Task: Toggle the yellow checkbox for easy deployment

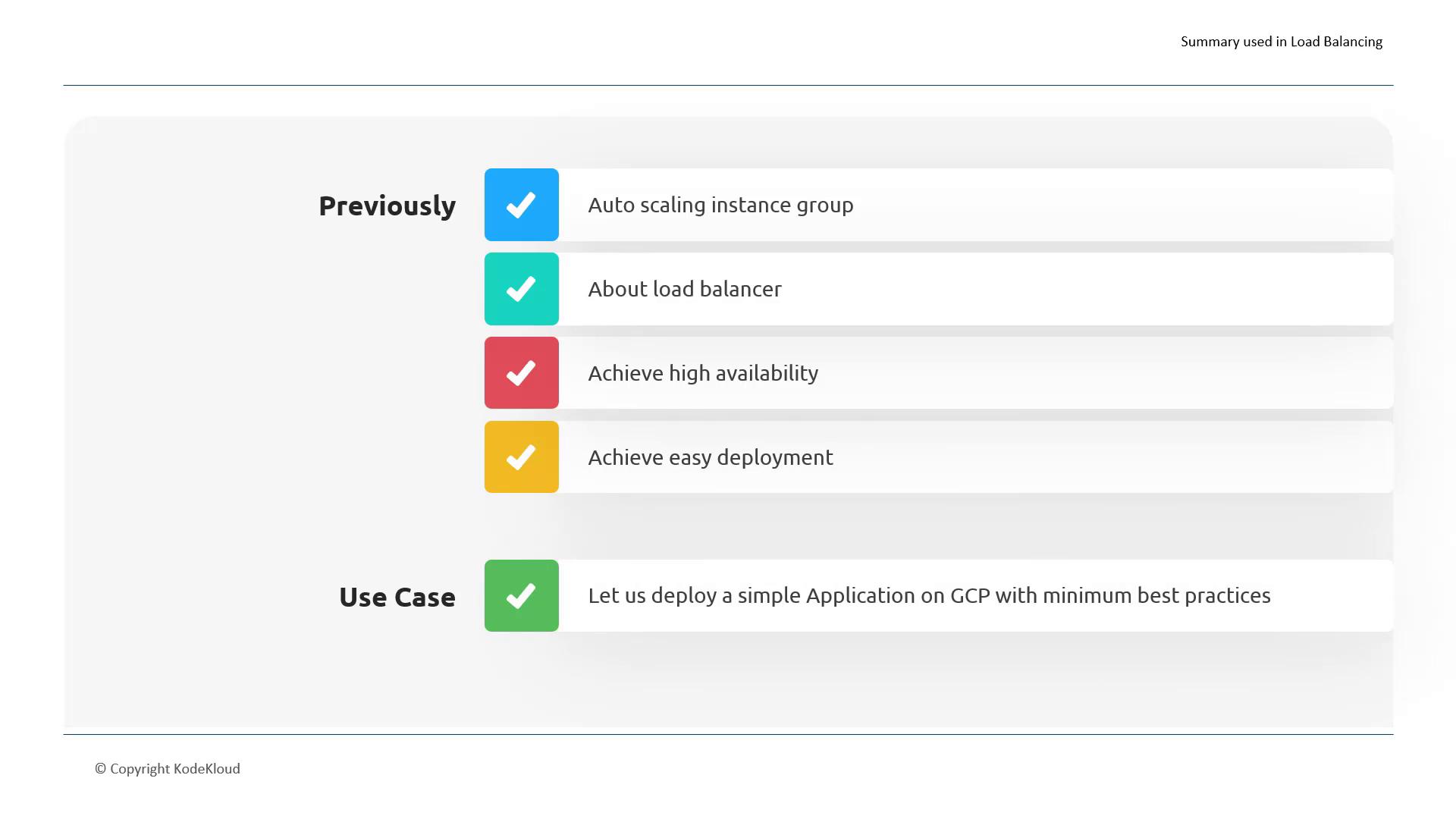Action: tap(521, 457)
